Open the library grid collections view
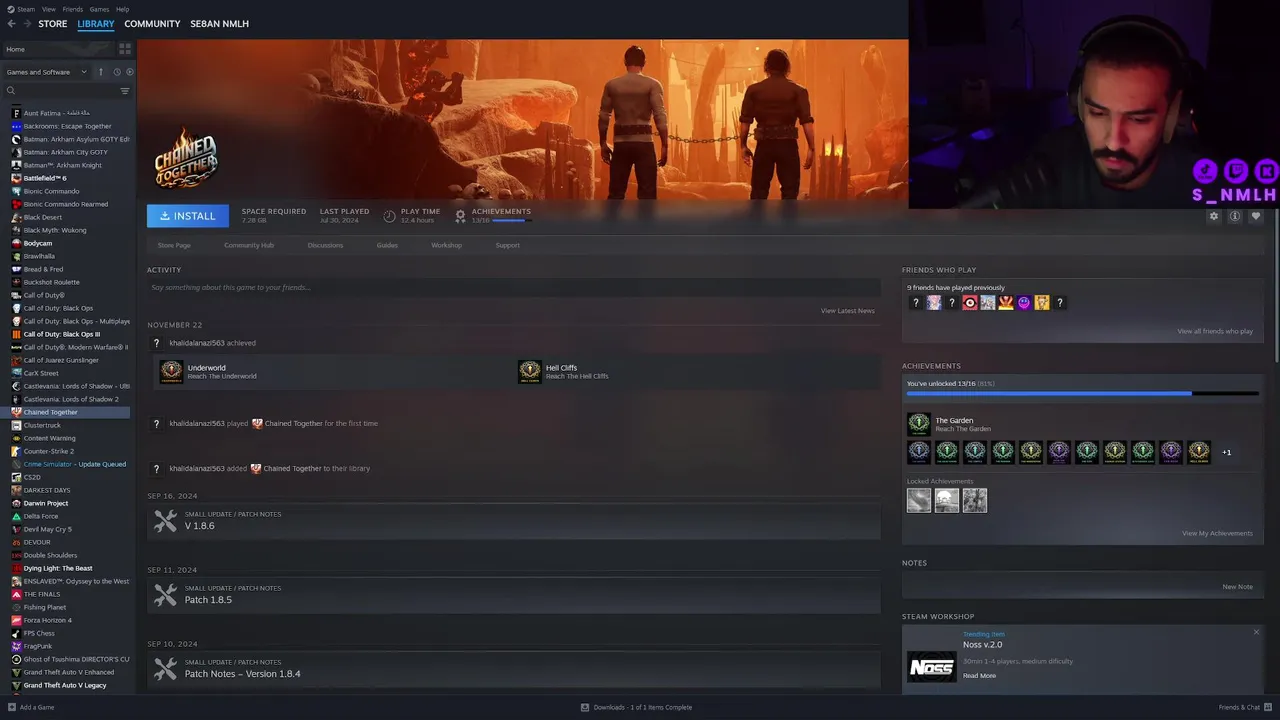Viewport: 1280px width, 720px height. [125, 49]
